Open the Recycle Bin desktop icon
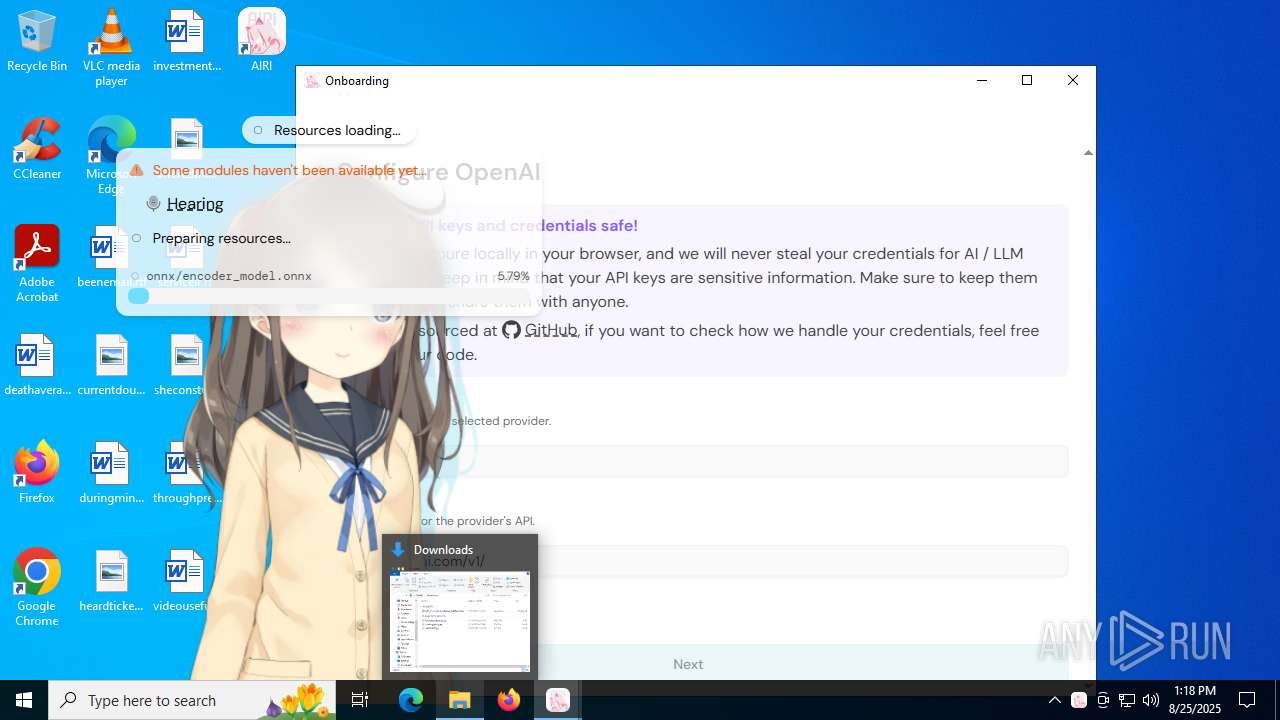This screenshot has width=1280, height=720. (x=37, y=41)
